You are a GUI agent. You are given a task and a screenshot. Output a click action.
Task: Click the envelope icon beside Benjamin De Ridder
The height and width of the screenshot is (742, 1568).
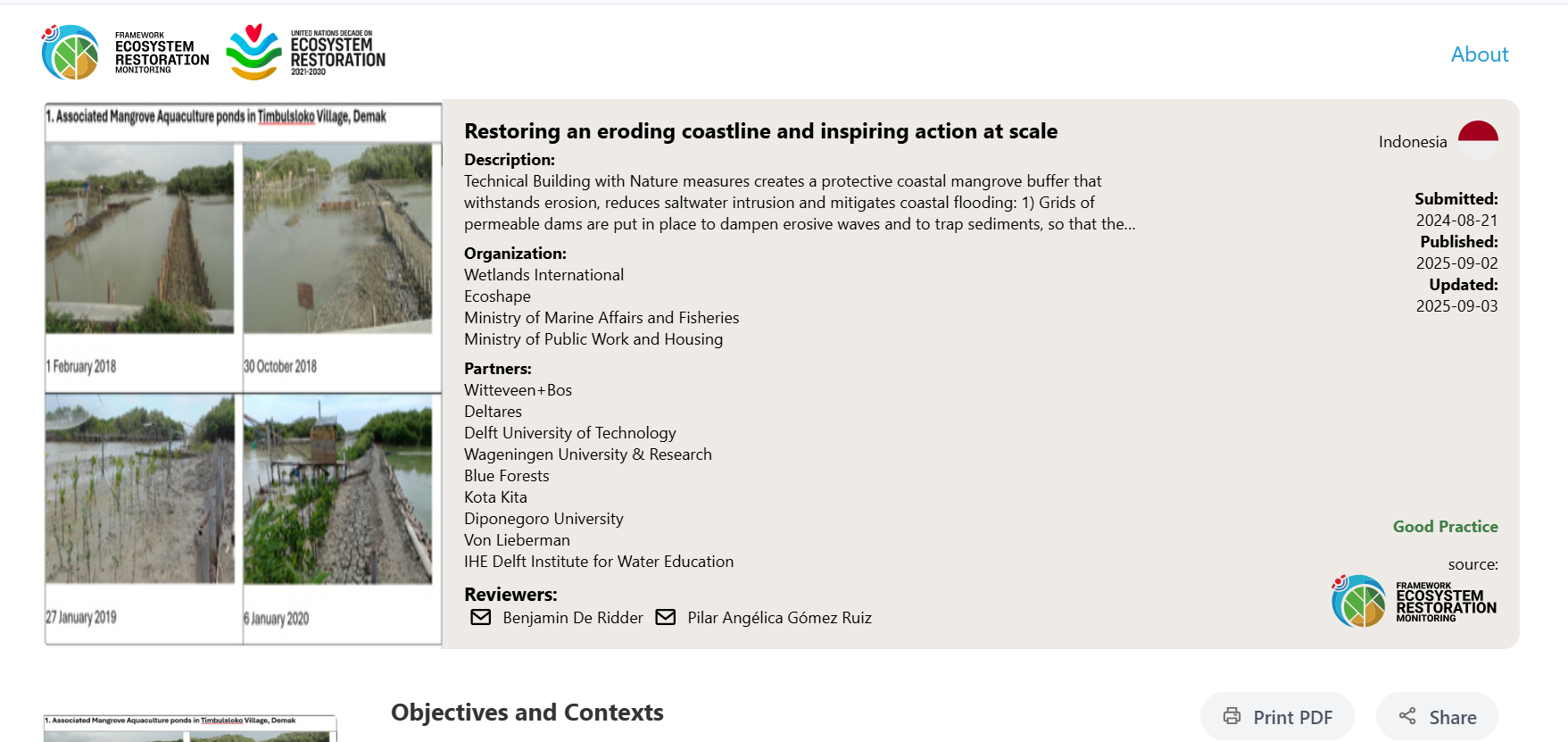coord(481,617)
